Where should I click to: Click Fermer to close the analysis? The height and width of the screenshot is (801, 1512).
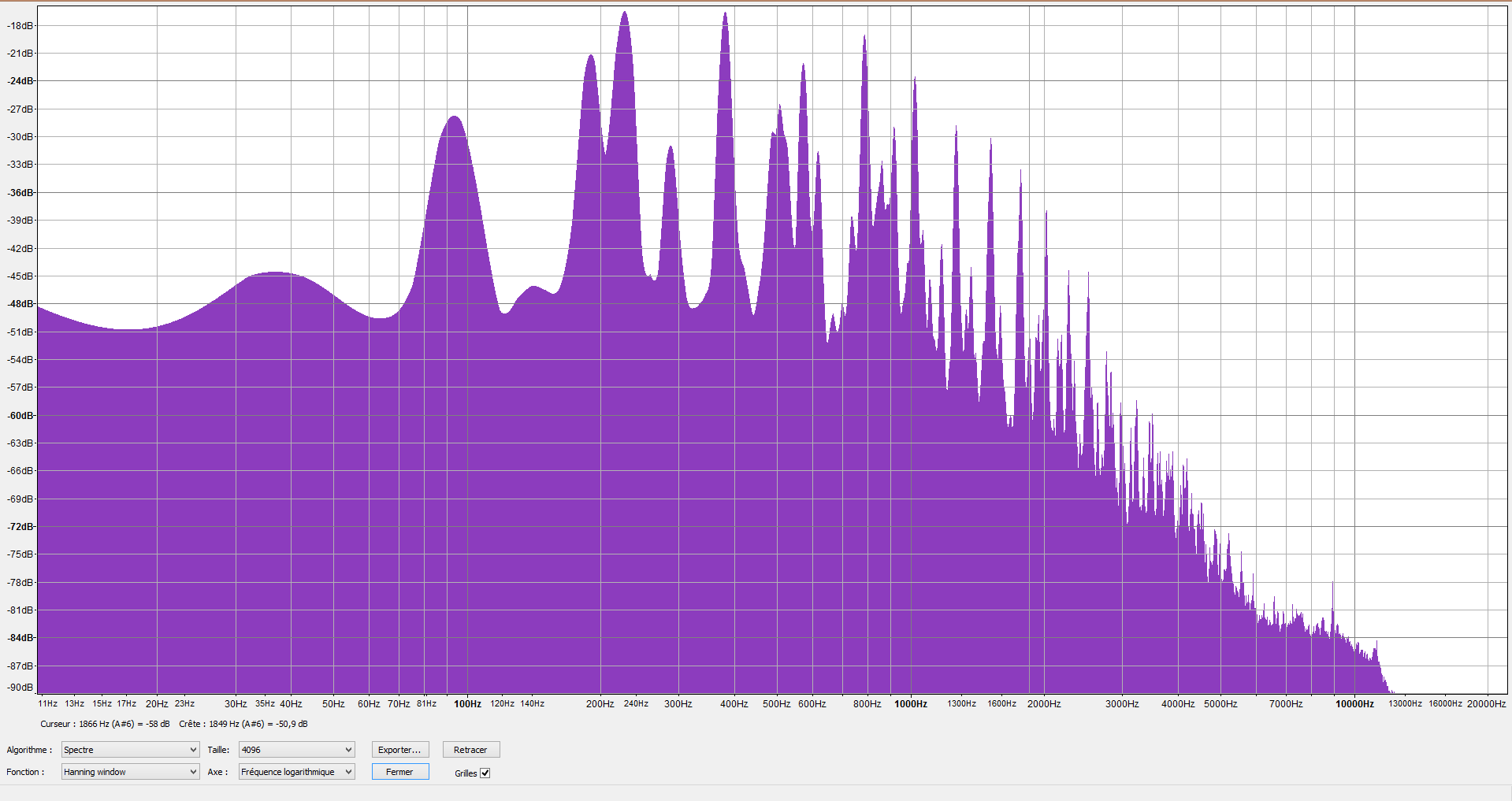coord(399,772)
